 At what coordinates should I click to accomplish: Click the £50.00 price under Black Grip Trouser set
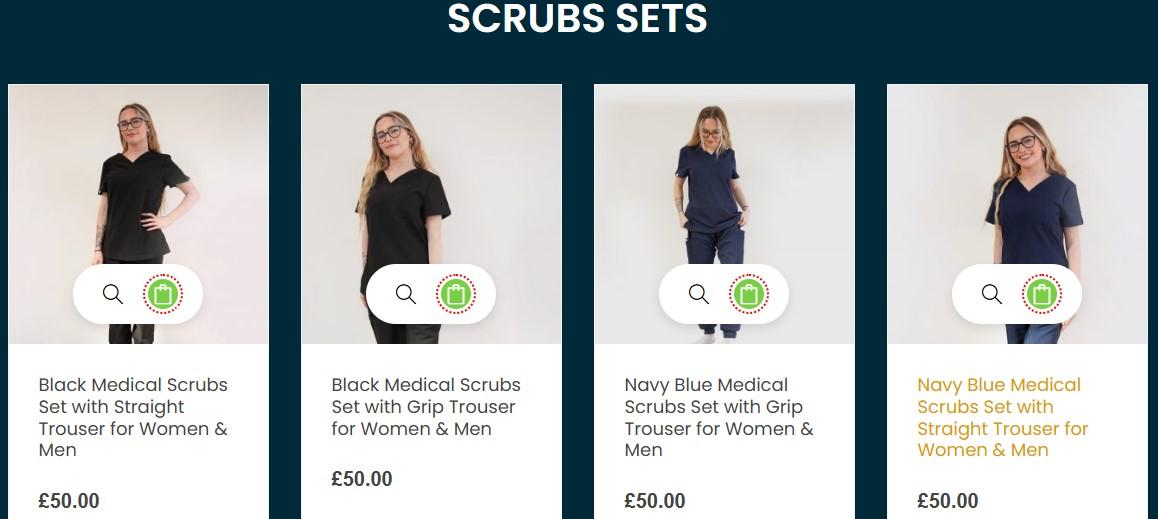[362, 478]
